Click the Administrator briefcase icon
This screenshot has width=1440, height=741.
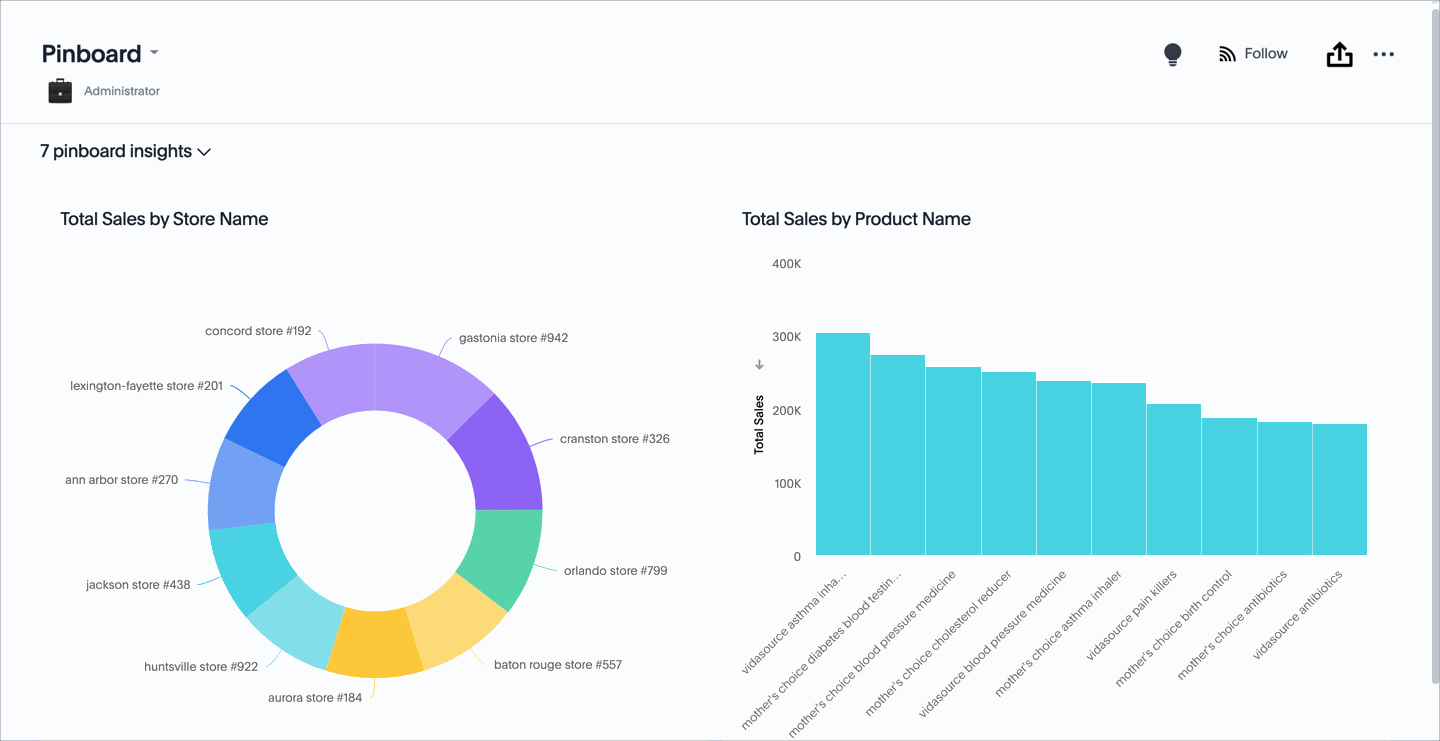(x=60, y=91)
